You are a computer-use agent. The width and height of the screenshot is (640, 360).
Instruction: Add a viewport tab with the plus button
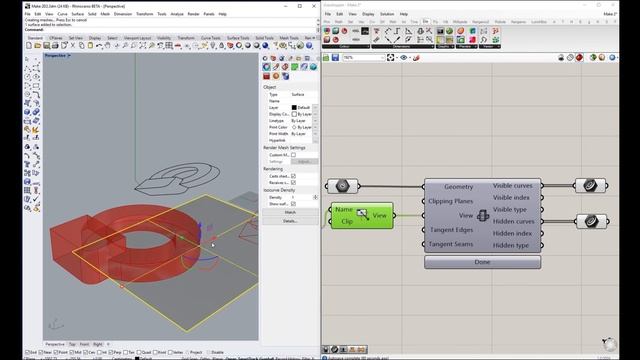click(108, 344)
